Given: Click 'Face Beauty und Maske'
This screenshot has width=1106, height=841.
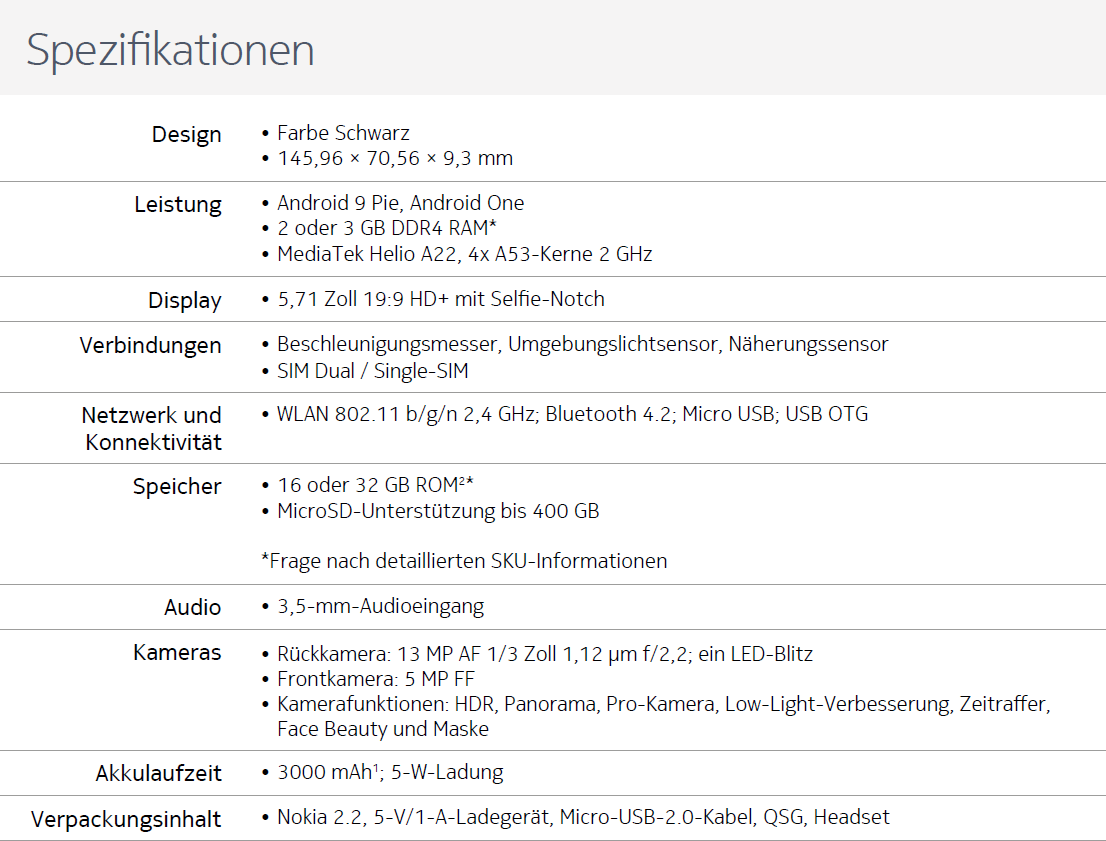Looking at the screenshot, I should [383, 729].
